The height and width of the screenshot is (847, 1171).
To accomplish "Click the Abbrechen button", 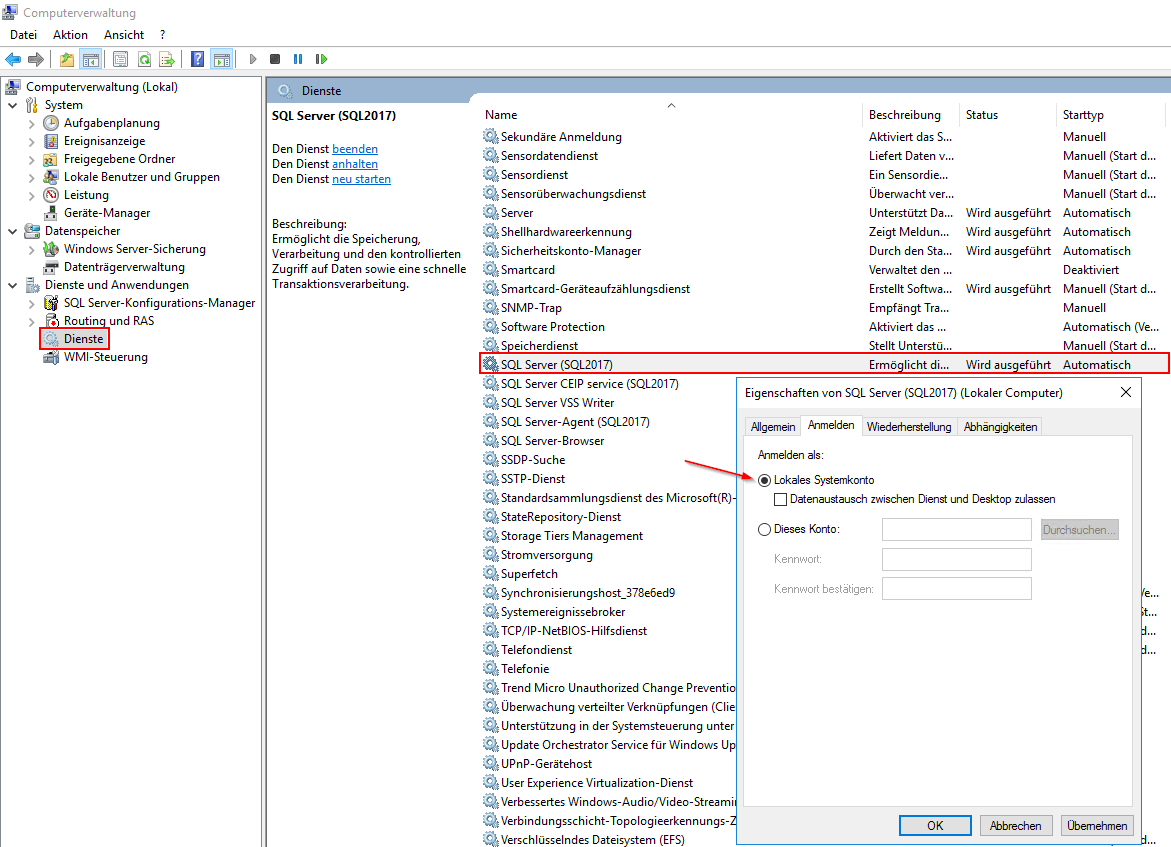I will pyautogui.click(x=1016, y=825).
